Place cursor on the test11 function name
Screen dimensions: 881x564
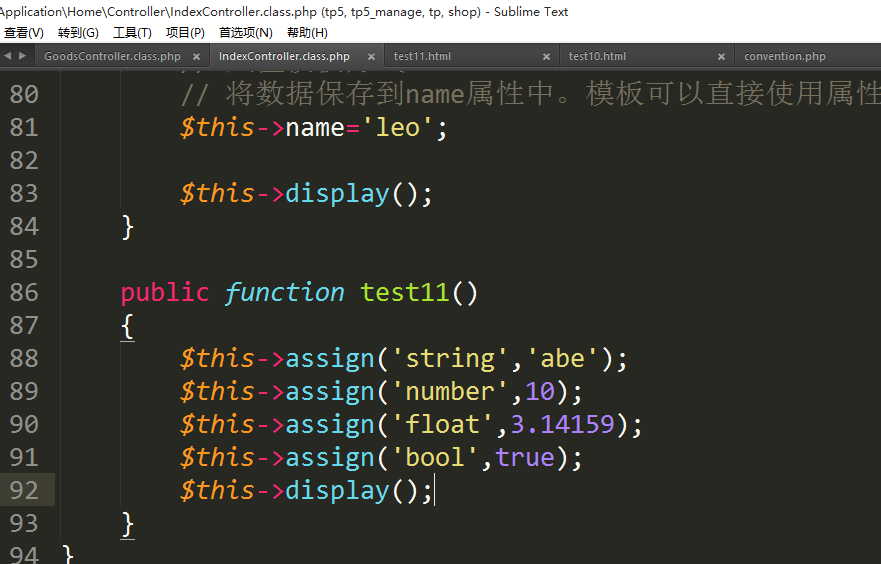[x=405, y=292]
